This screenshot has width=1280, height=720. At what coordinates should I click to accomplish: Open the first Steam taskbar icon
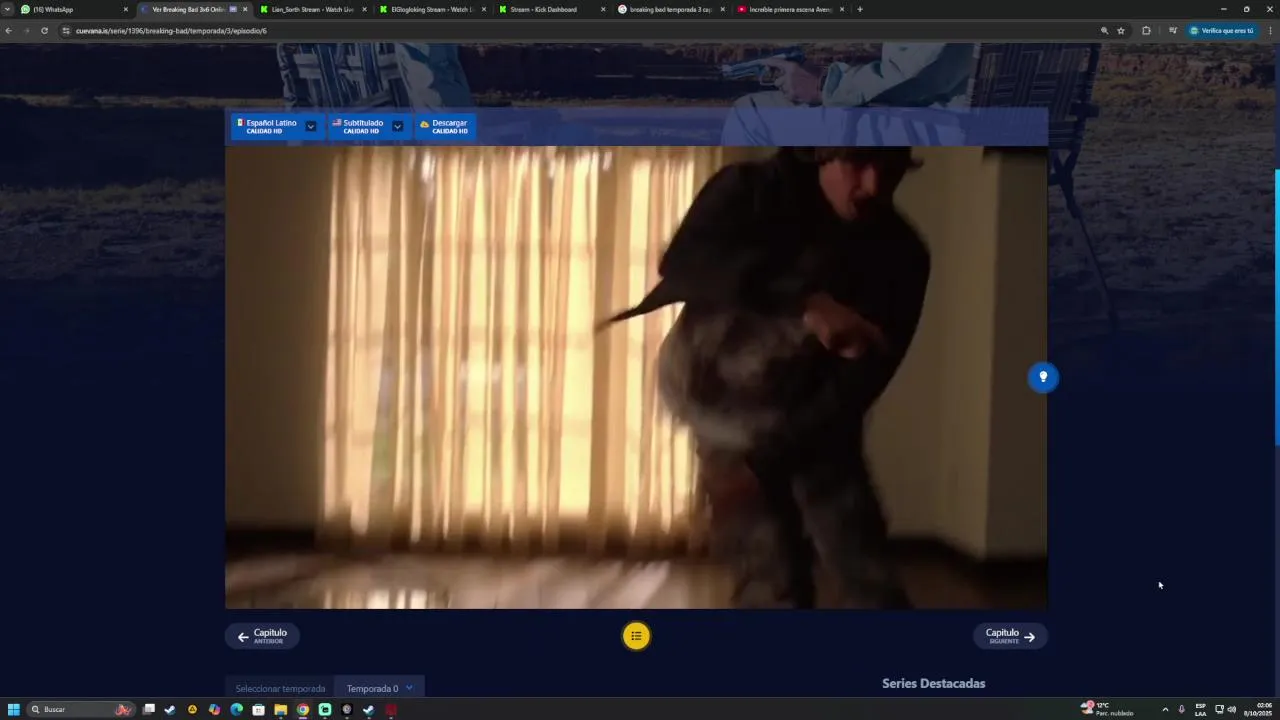click(170, 710)
